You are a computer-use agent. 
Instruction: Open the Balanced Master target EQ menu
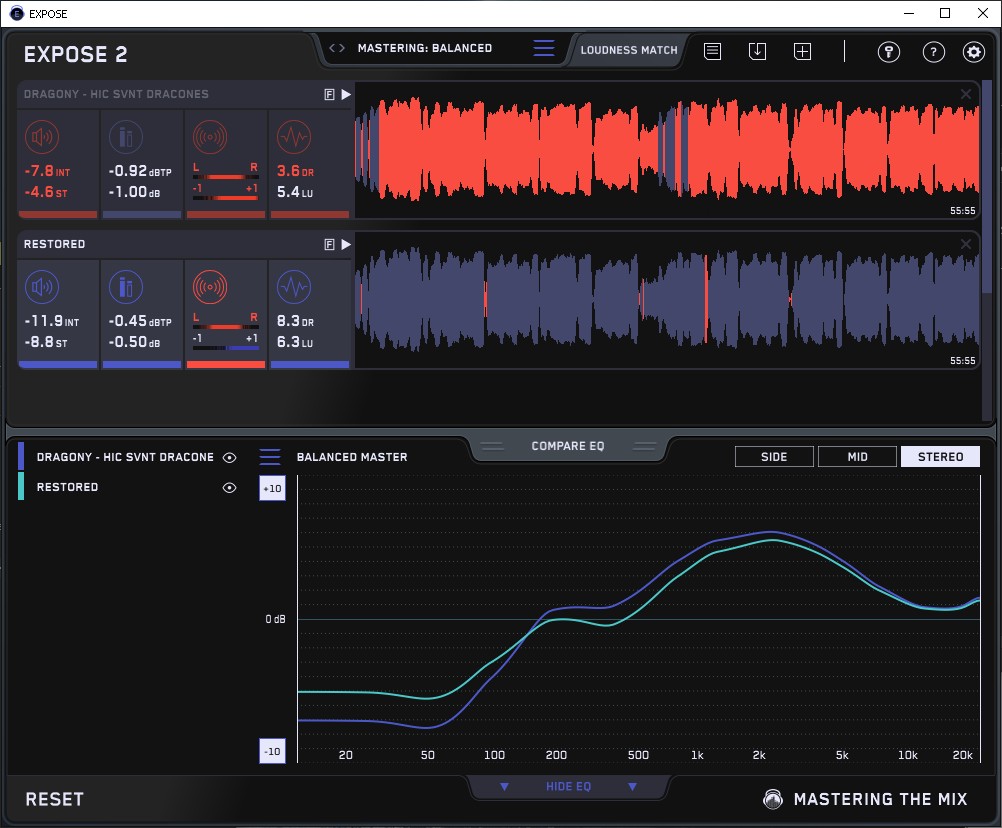(270, 457)
